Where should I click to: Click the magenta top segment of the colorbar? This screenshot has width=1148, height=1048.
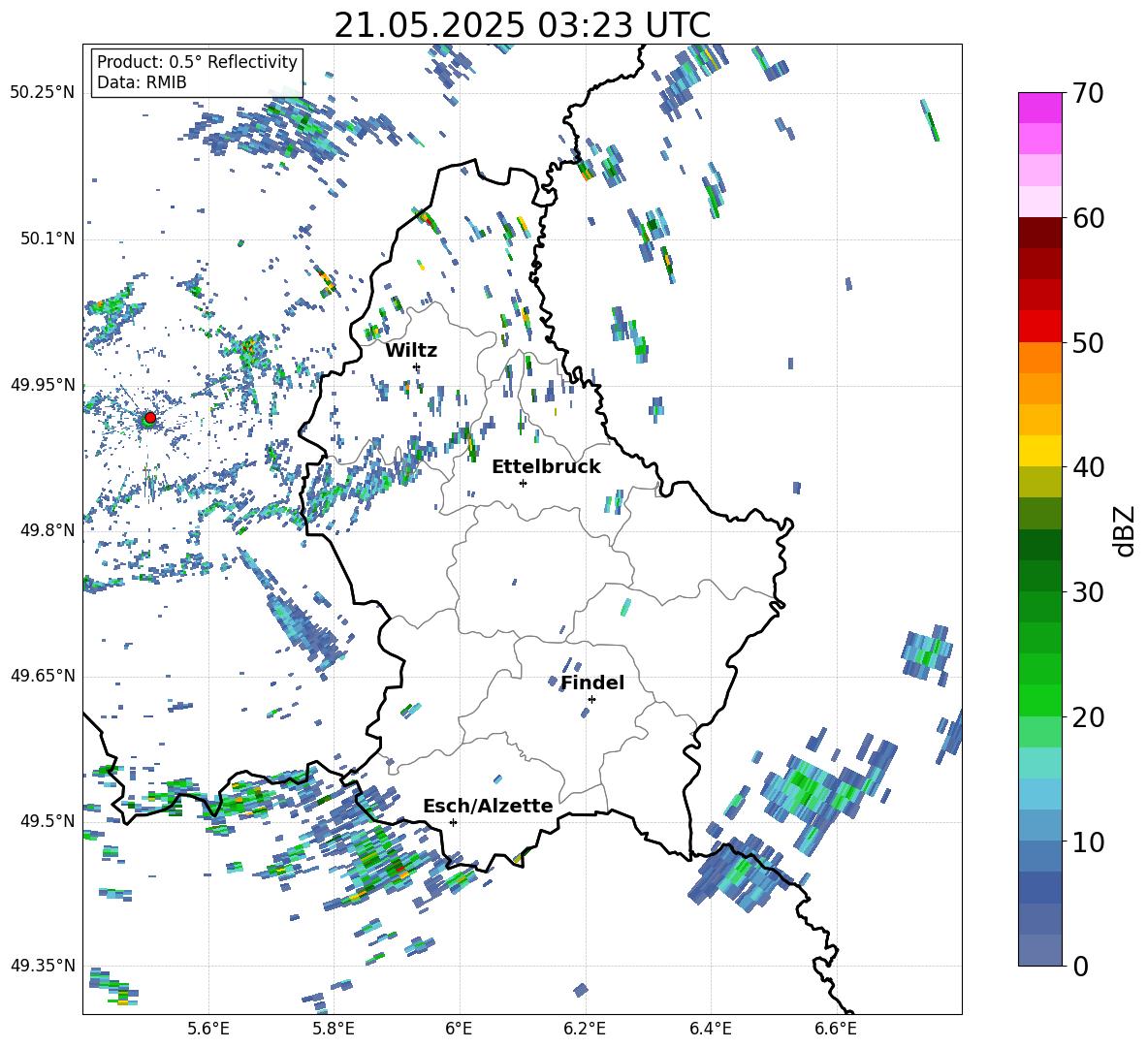pyautogui.click(x=1039, y=108)
